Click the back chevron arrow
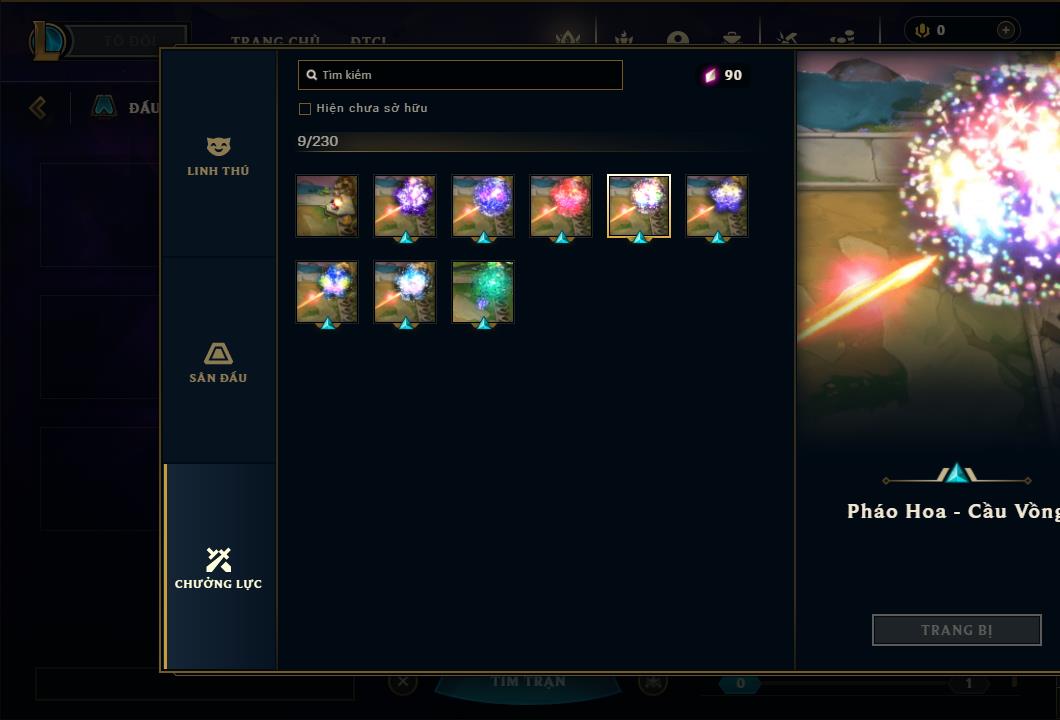1060x720 pixels. pos(38,107)
